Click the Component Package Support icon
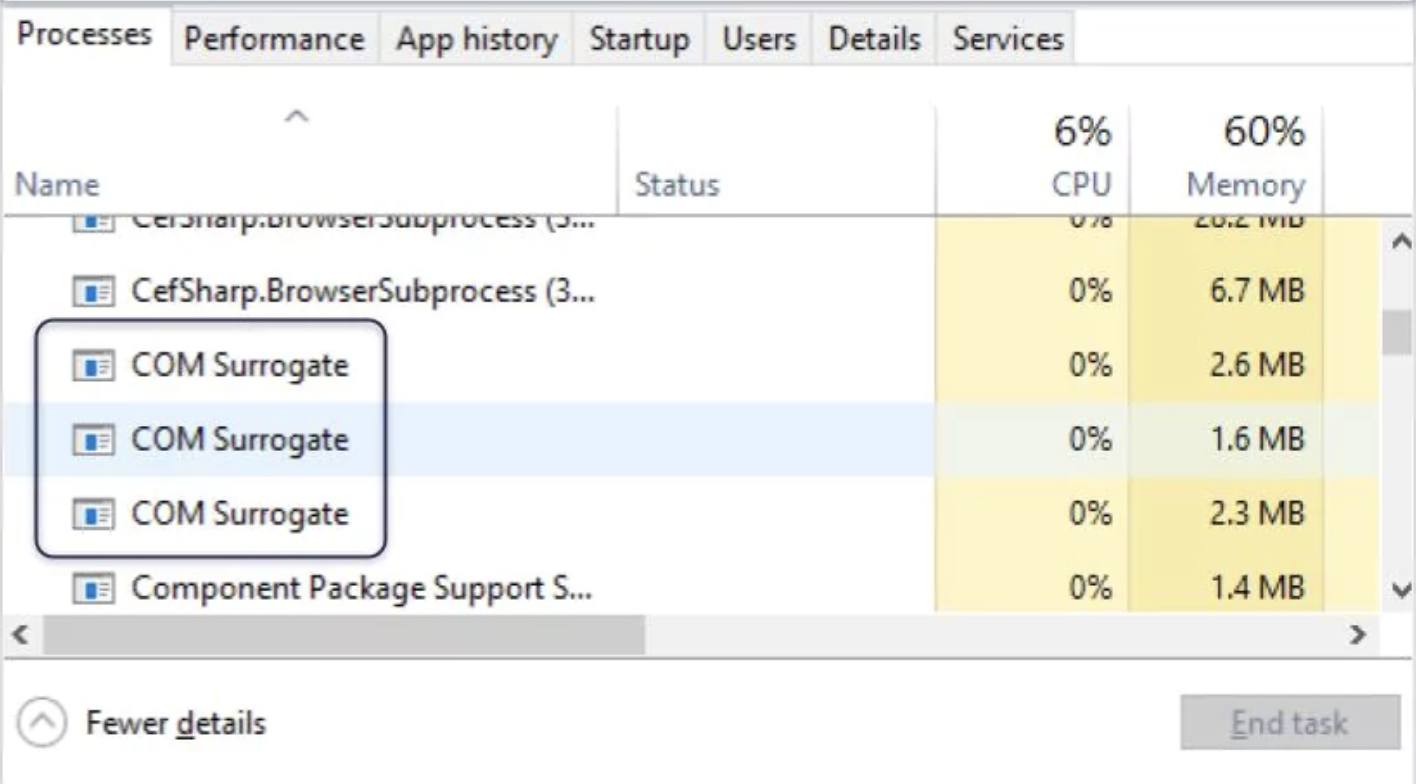Image resolution: width=1416 pixels, height=784 pixels. [x=92, y=587]
